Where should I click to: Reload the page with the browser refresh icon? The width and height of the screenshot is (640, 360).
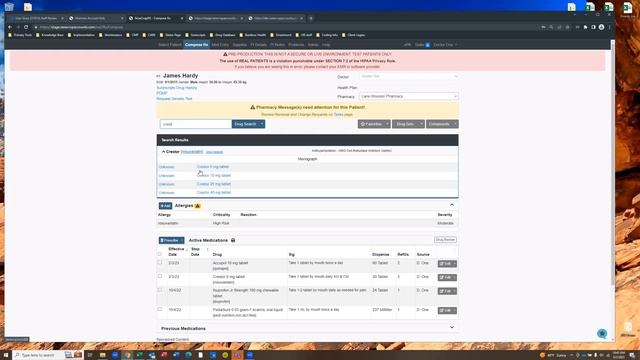pyautogui.click(x=26, y=27)
